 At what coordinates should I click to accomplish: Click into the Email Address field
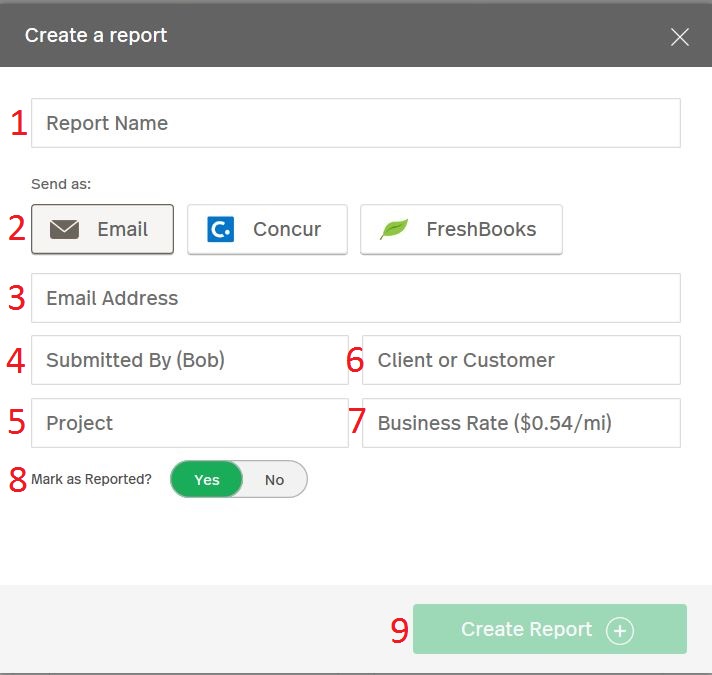point(356,298)
